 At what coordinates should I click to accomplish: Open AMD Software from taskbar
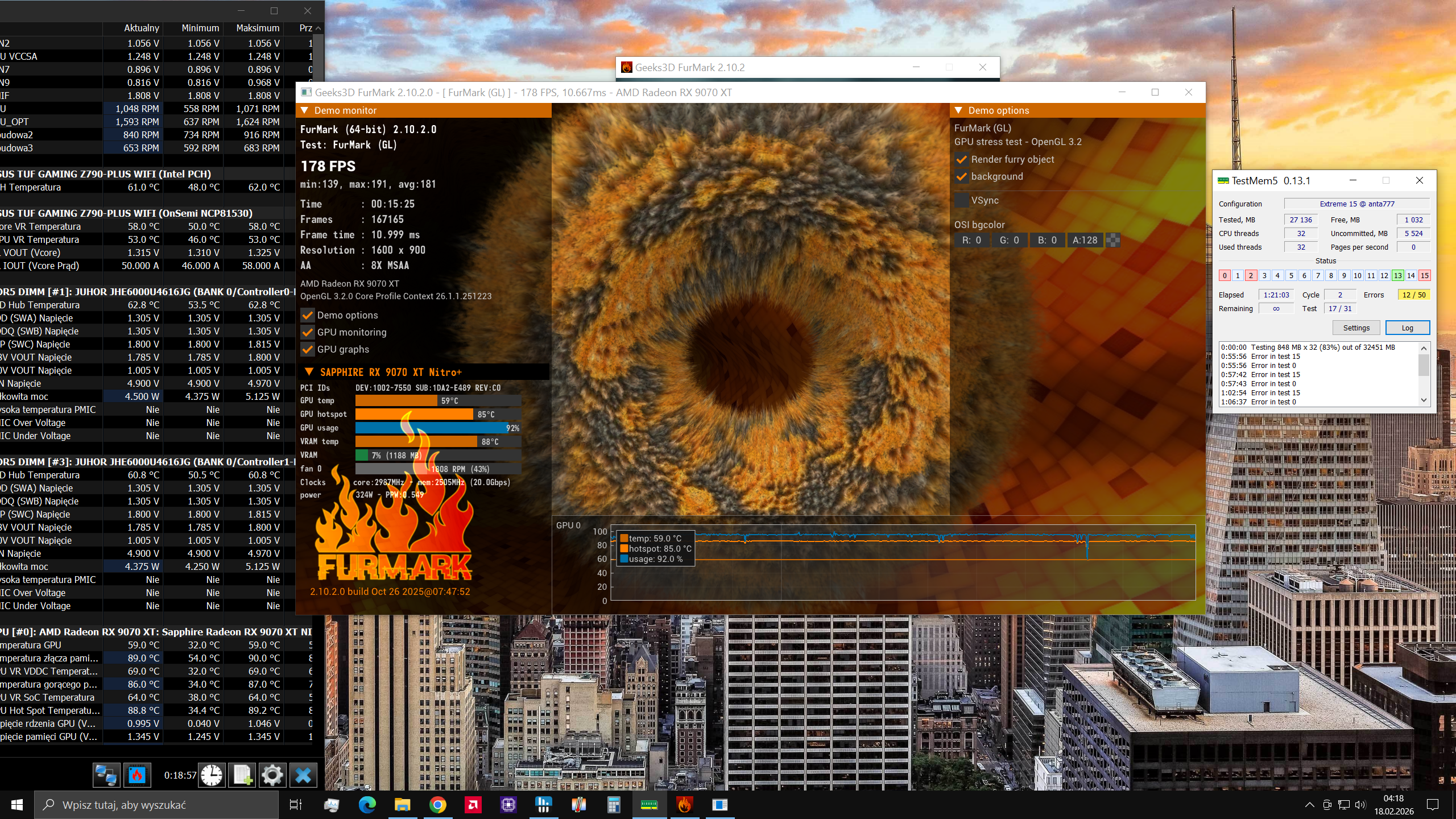click(x=473, y=805)
